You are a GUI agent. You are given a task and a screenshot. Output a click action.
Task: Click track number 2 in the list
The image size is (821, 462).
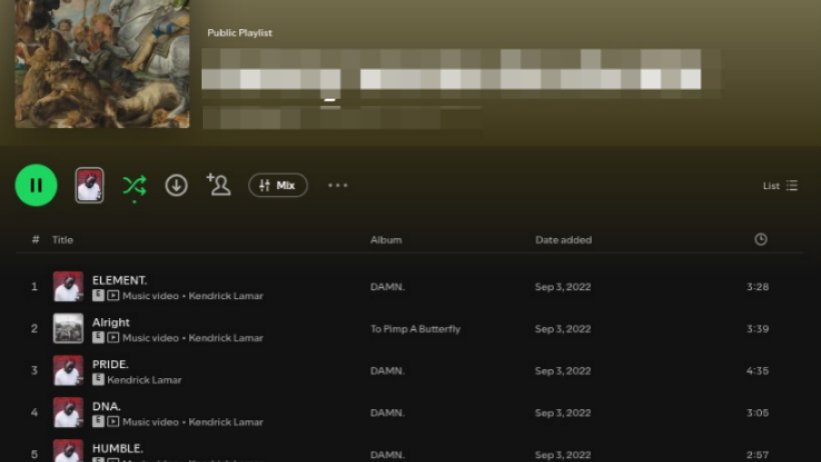pos(35,328)
